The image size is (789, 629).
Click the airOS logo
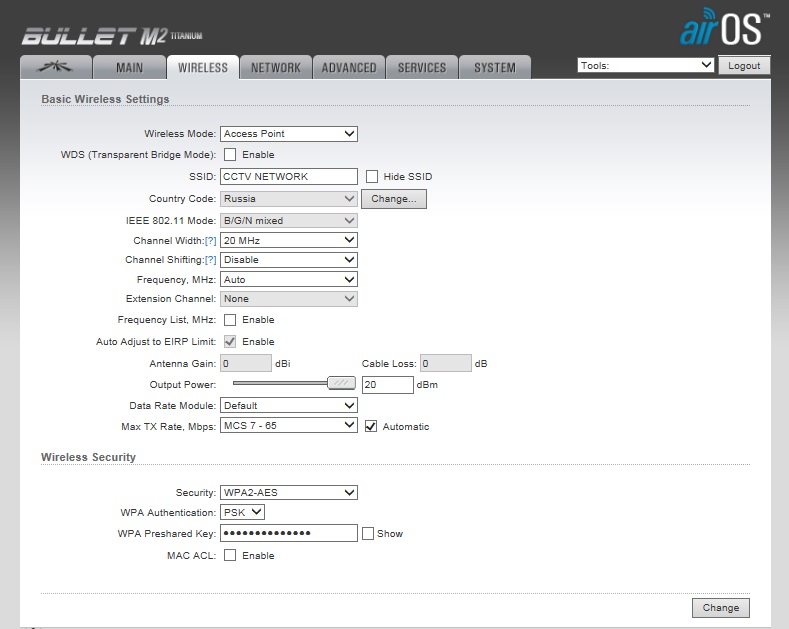click(725, 28)
